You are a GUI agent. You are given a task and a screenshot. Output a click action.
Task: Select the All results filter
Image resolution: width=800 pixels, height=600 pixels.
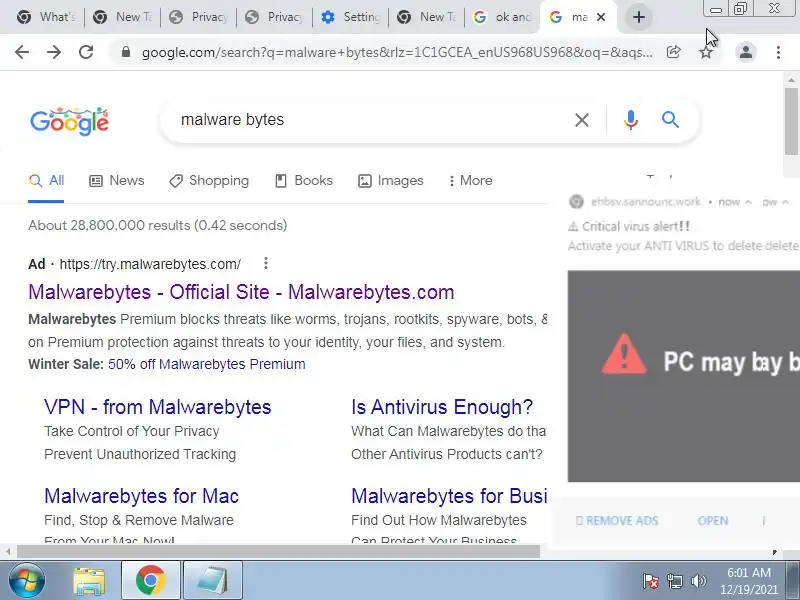[46, 181]
